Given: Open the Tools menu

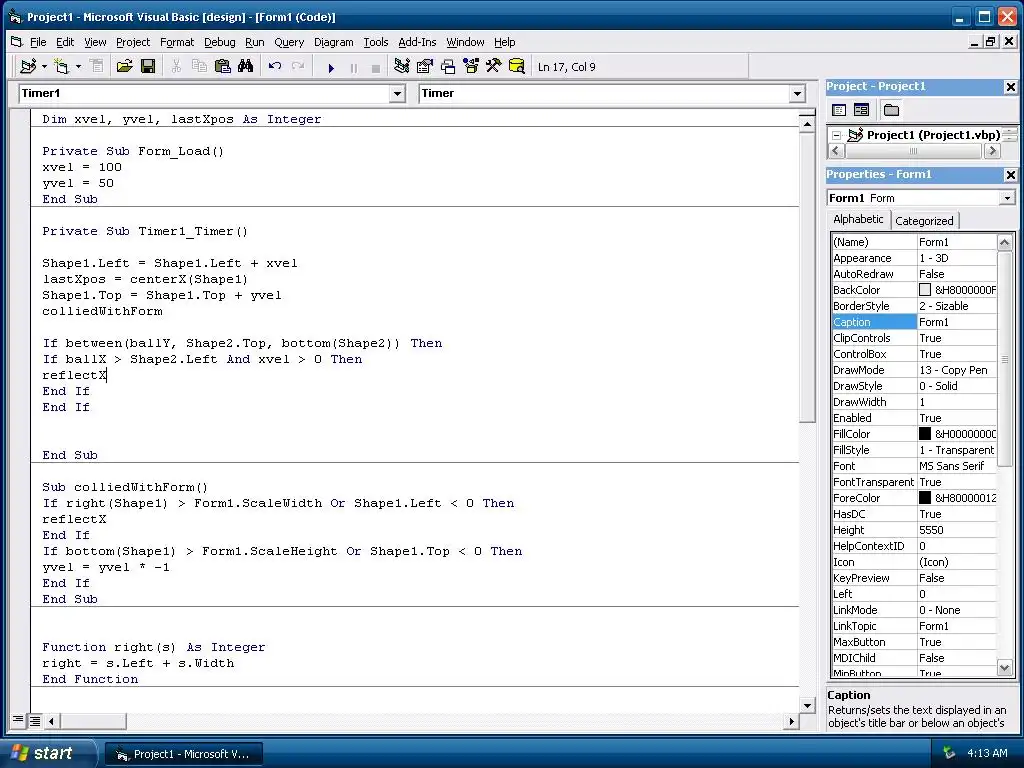Looking at the screenshot, I should (x=376, y=42).
